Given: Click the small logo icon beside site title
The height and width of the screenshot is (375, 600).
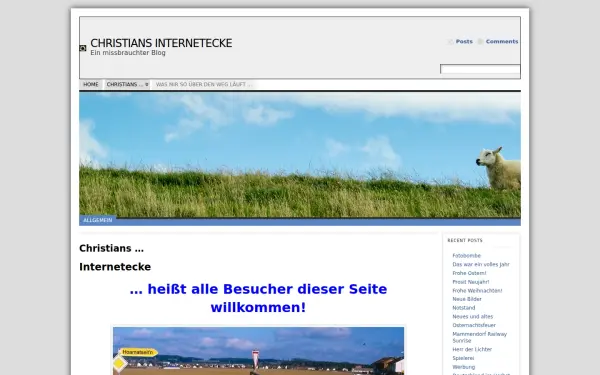Looking at the screenshot, I should pos(83,48).
